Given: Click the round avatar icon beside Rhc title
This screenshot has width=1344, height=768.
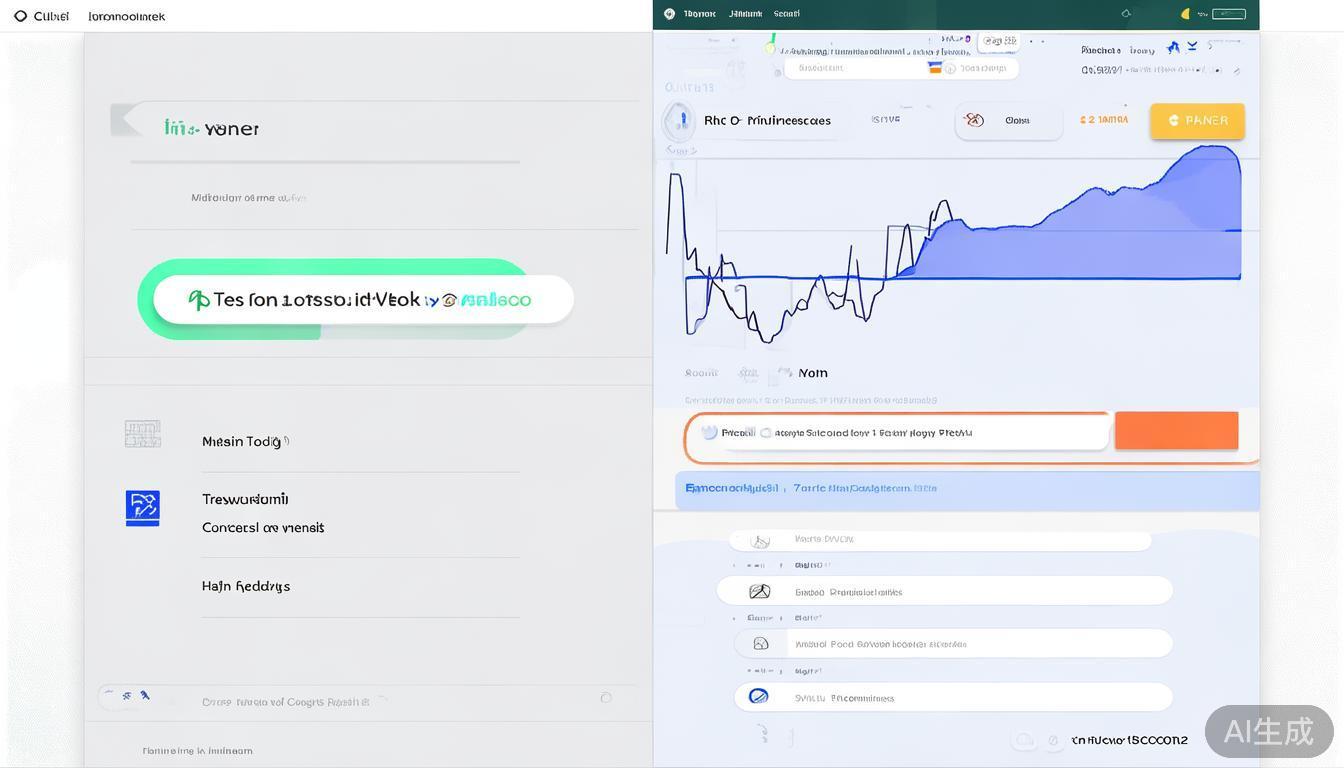Looking at the screenshot, I should click(x=679, y=120).
